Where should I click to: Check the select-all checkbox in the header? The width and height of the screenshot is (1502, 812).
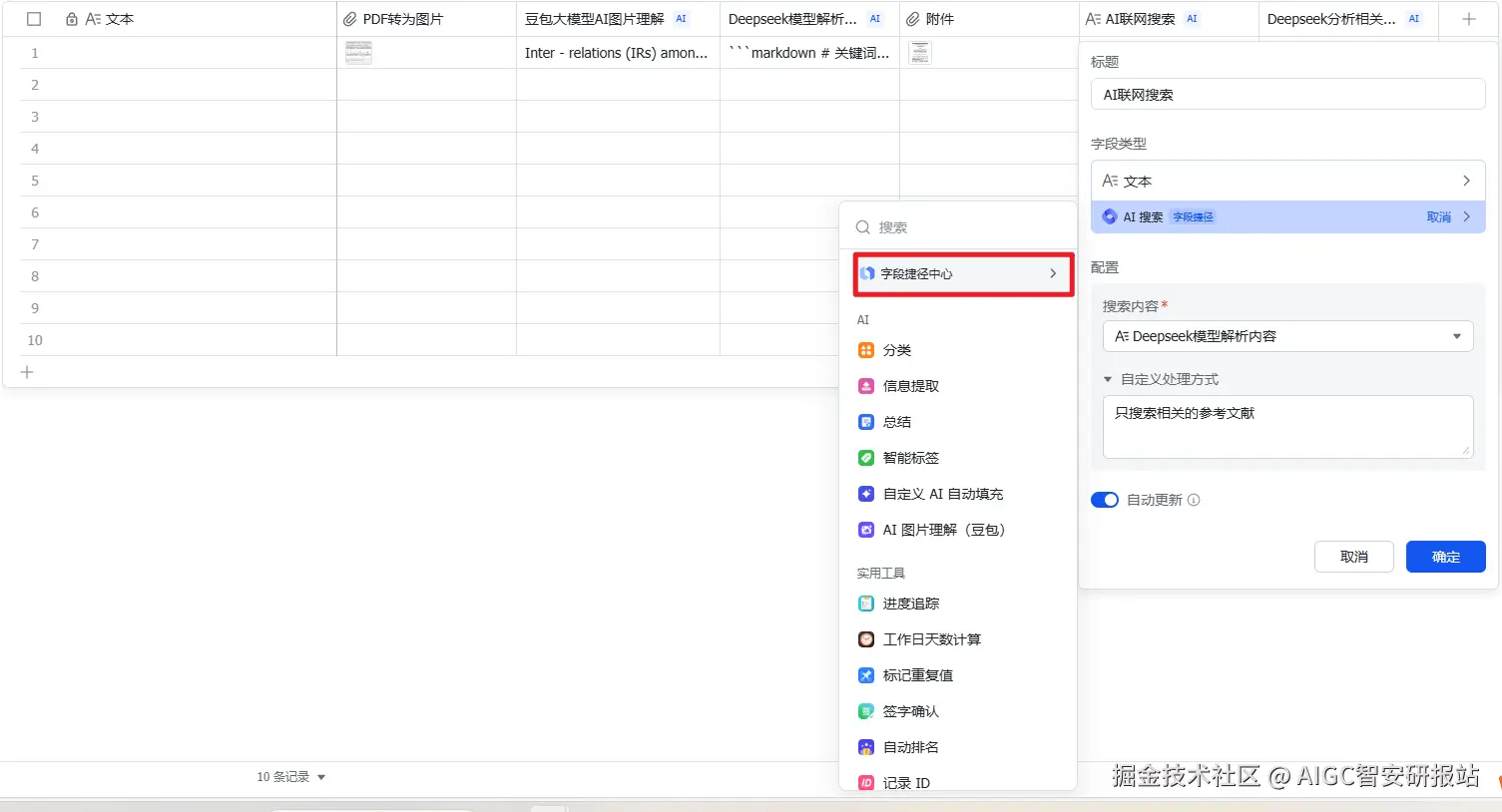coord(34,19)
